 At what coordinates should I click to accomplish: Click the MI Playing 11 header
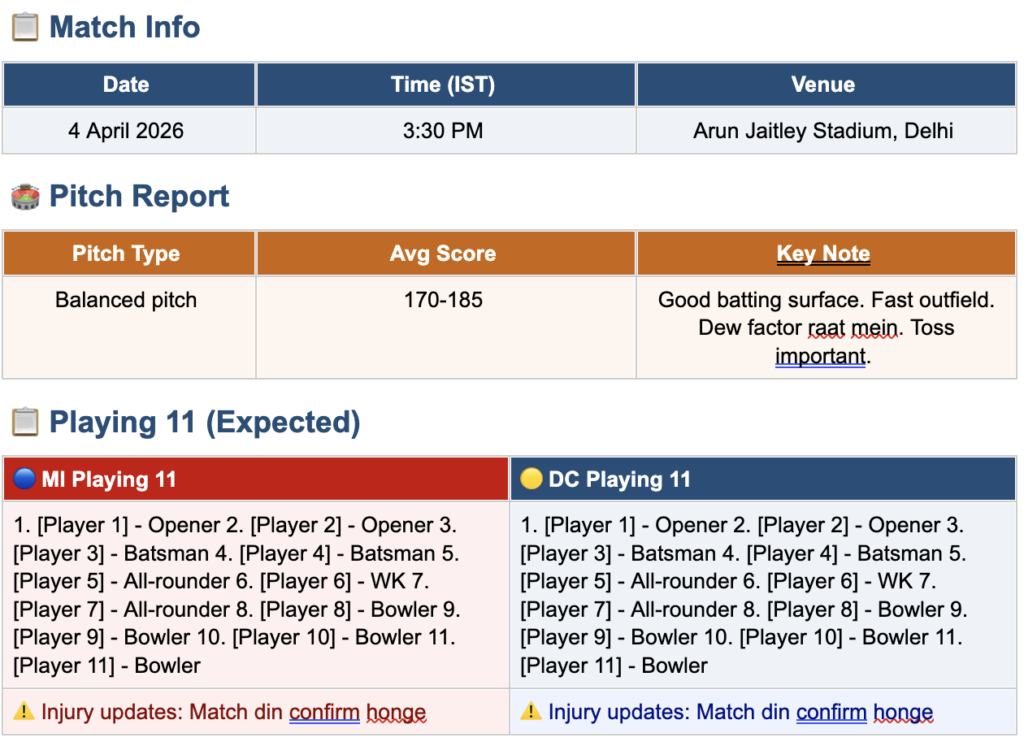[256, 479]
